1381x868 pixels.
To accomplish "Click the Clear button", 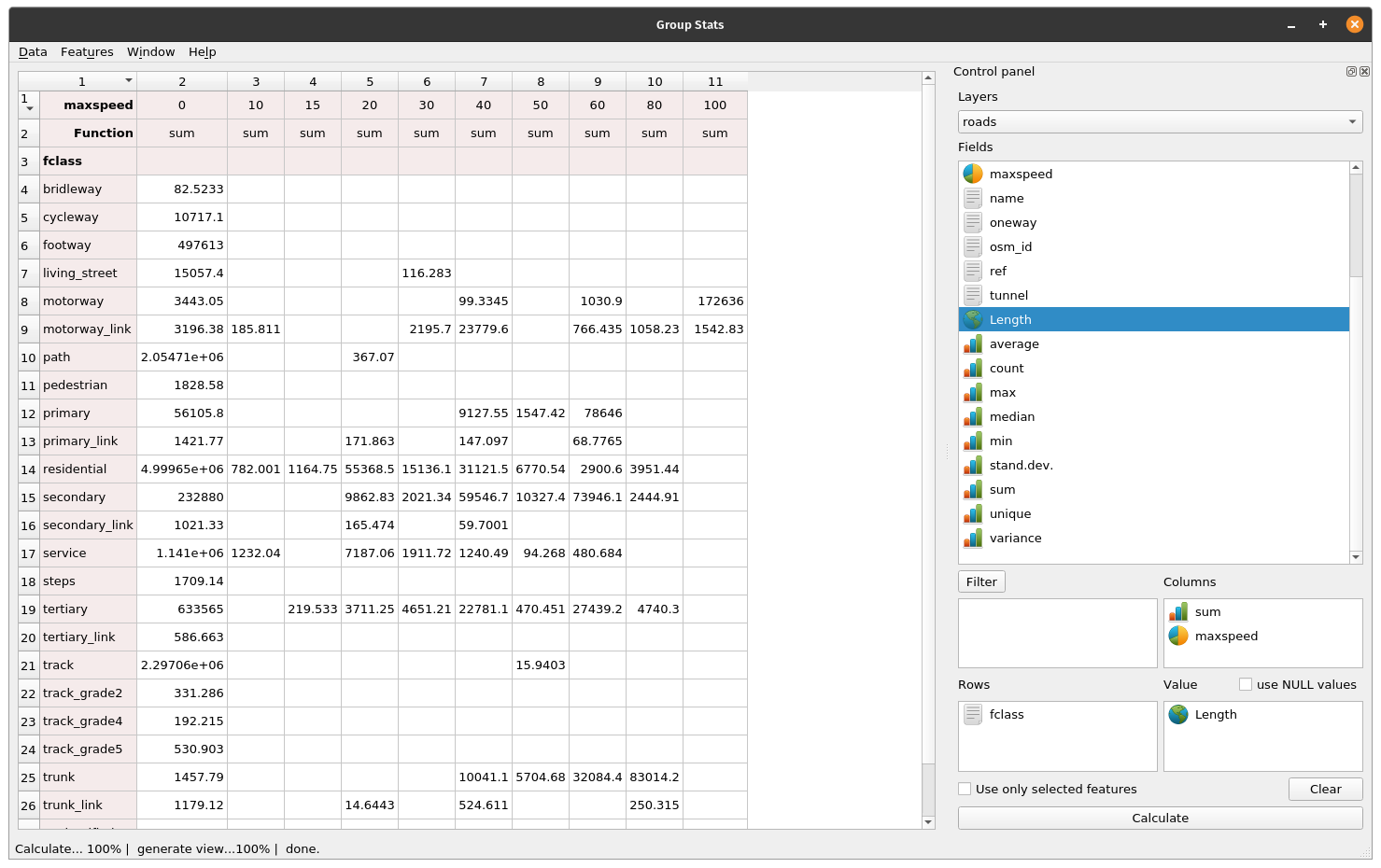I will (x=1325, y=789).
